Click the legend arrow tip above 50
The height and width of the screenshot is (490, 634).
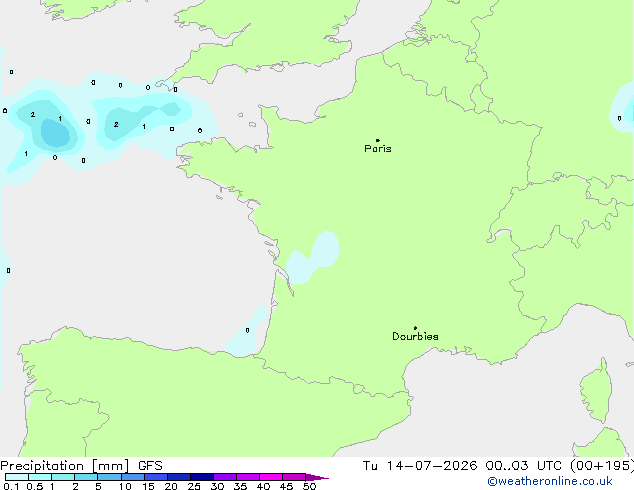(x=317, y=477)
